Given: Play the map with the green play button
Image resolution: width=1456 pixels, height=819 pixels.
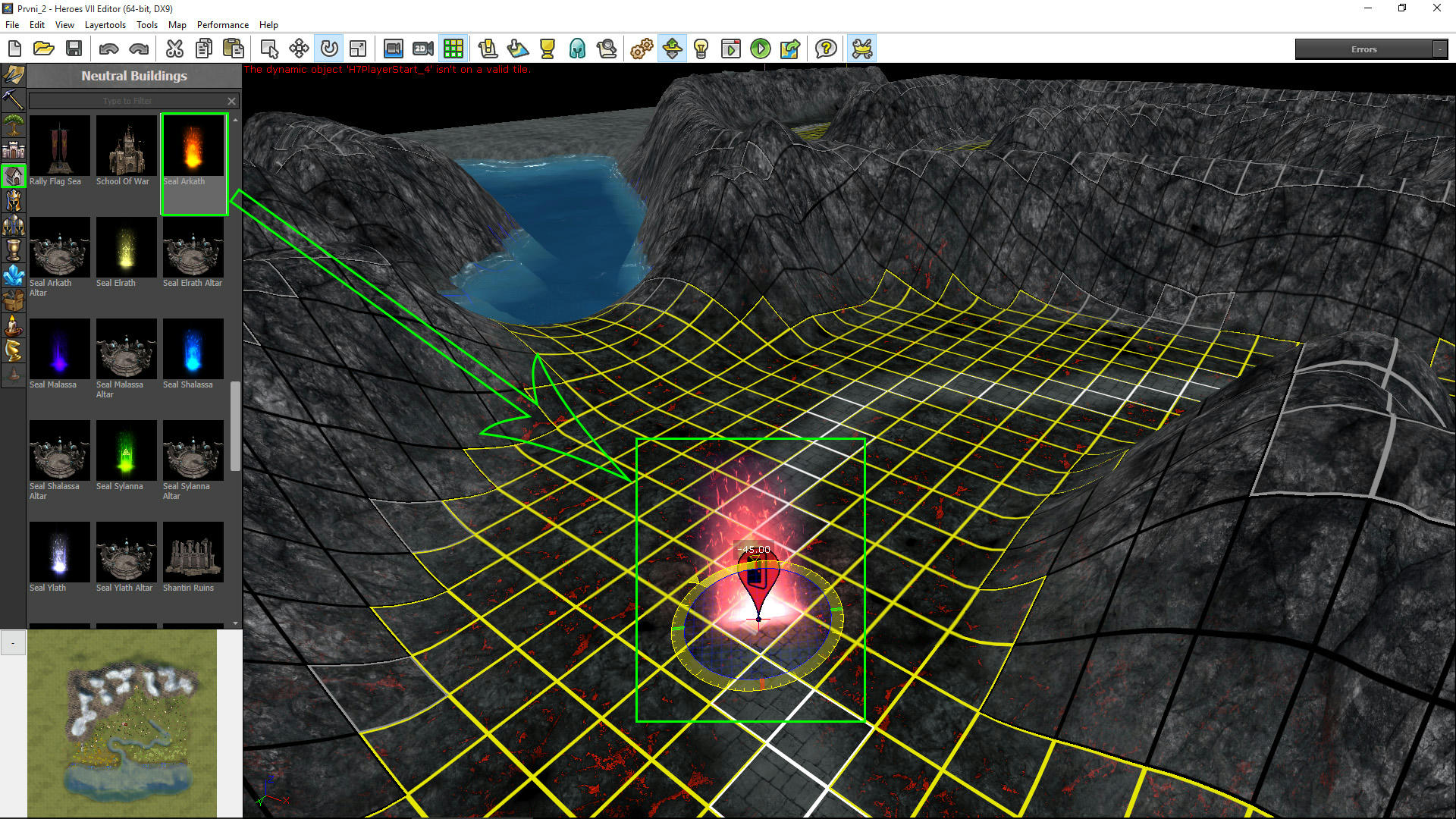Looking at the screenshot, I should click(x=761, y=49).
